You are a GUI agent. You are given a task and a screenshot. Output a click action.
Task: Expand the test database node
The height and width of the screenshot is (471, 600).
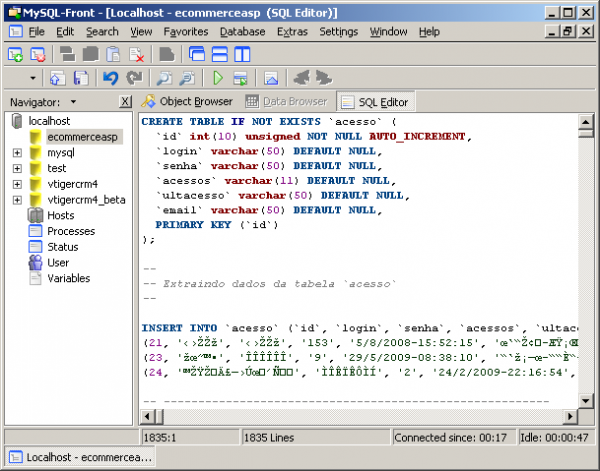[x=17, y=168]
